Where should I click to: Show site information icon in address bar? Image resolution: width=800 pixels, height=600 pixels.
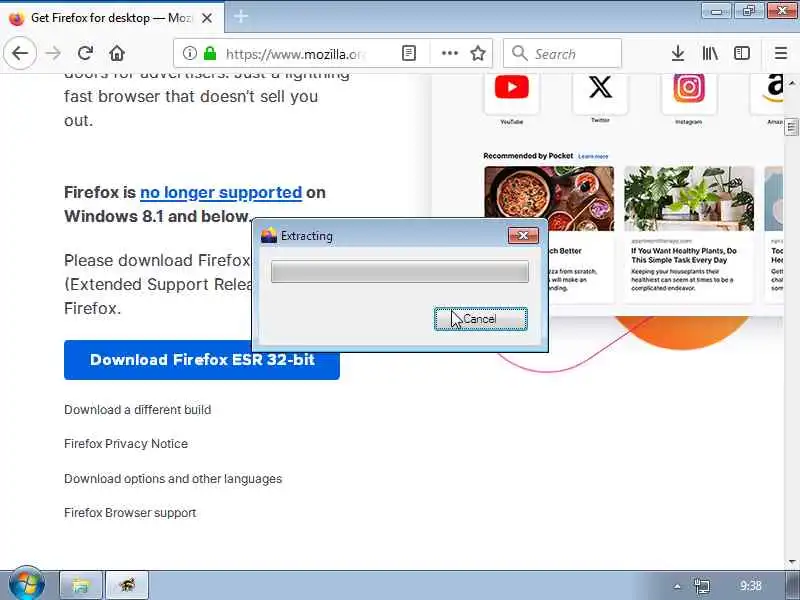pos(189,53)
